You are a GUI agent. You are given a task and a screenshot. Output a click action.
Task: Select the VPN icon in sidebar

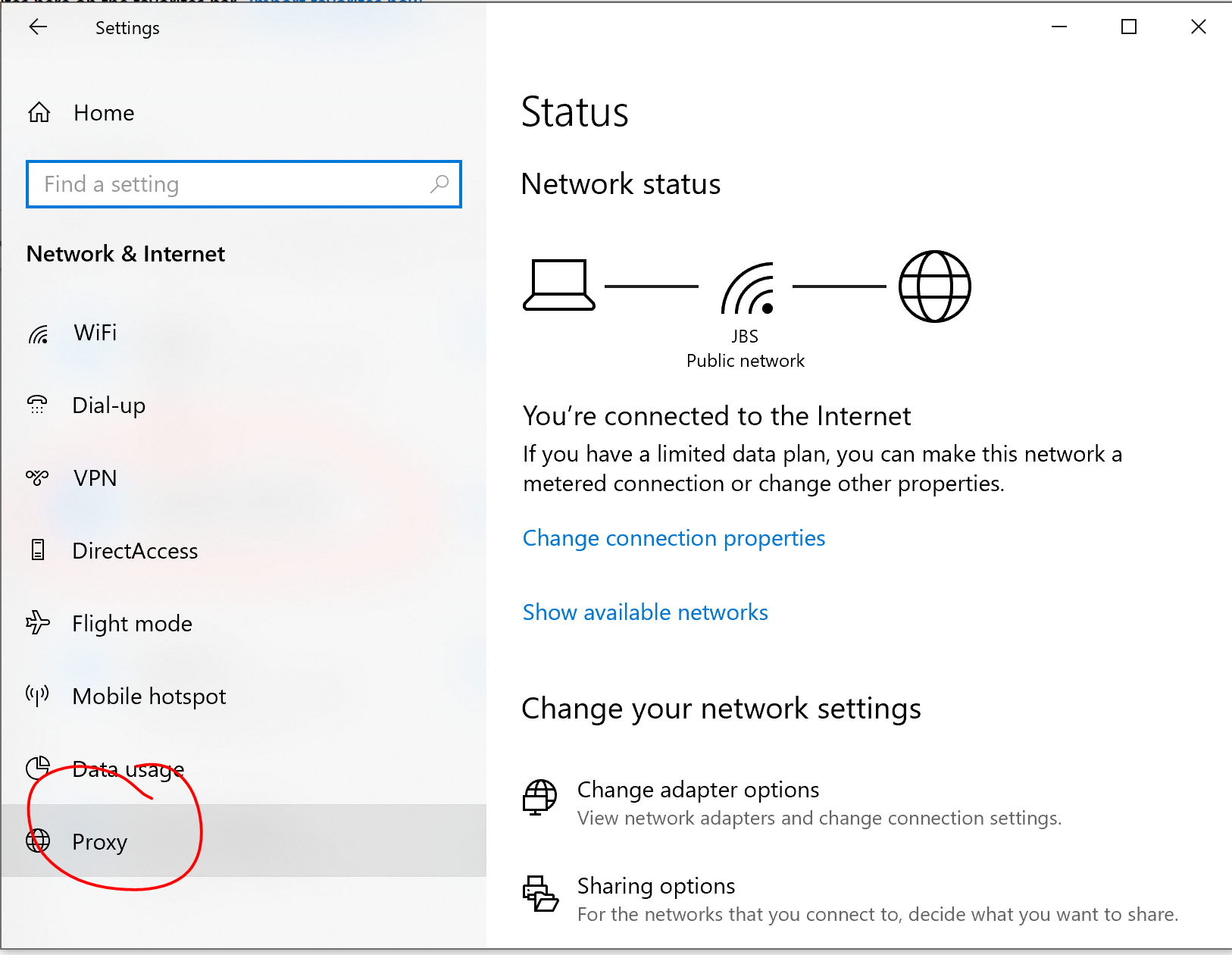37,477
